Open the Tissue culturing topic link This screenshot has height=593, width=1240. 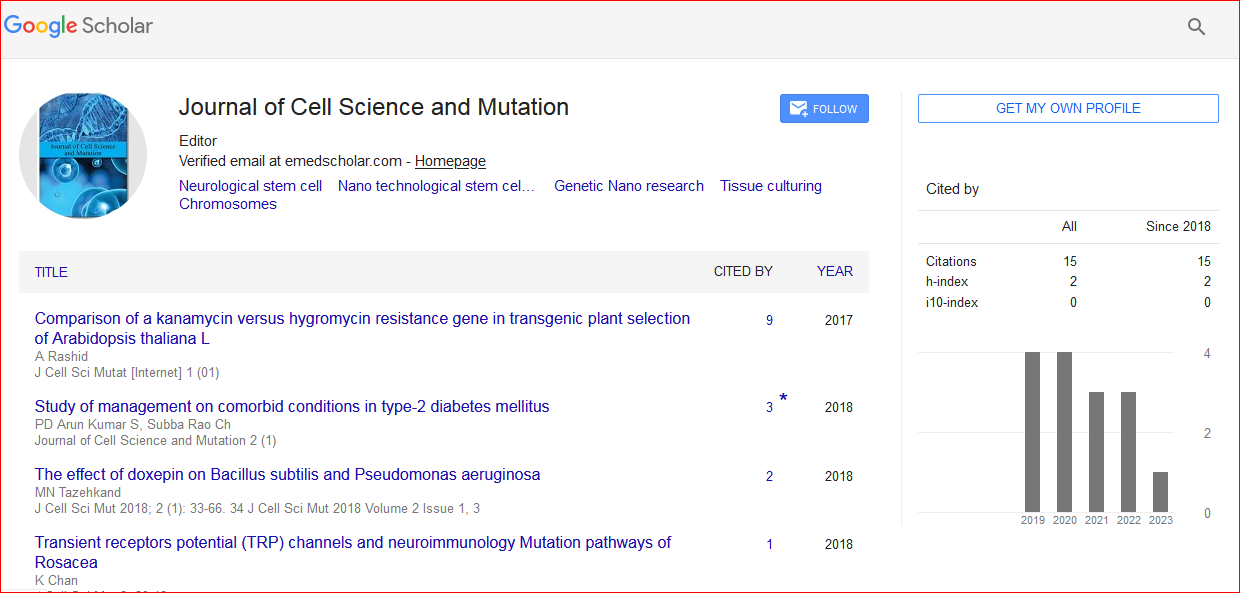pyautogui.click(x=770, y=186)
